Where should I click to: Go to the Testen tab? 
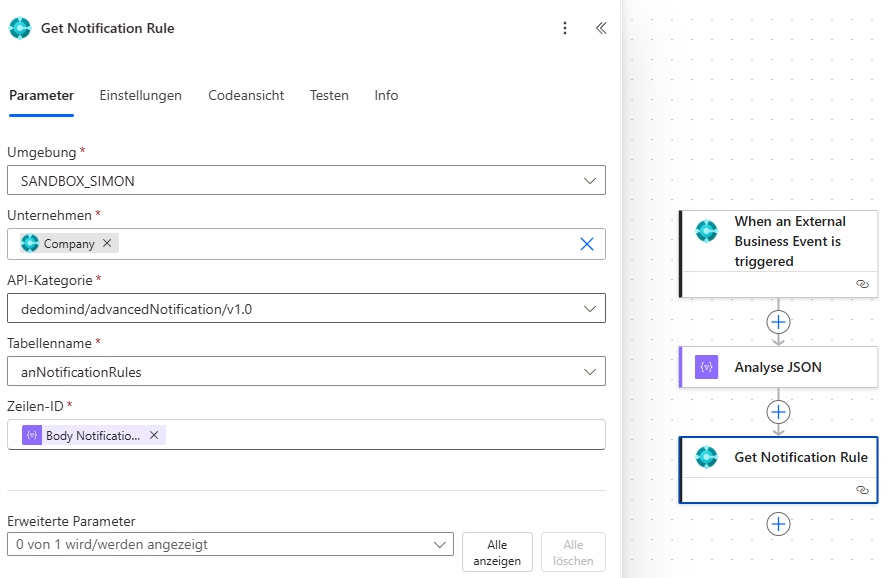pyautogui.click(x=329, y=96)
